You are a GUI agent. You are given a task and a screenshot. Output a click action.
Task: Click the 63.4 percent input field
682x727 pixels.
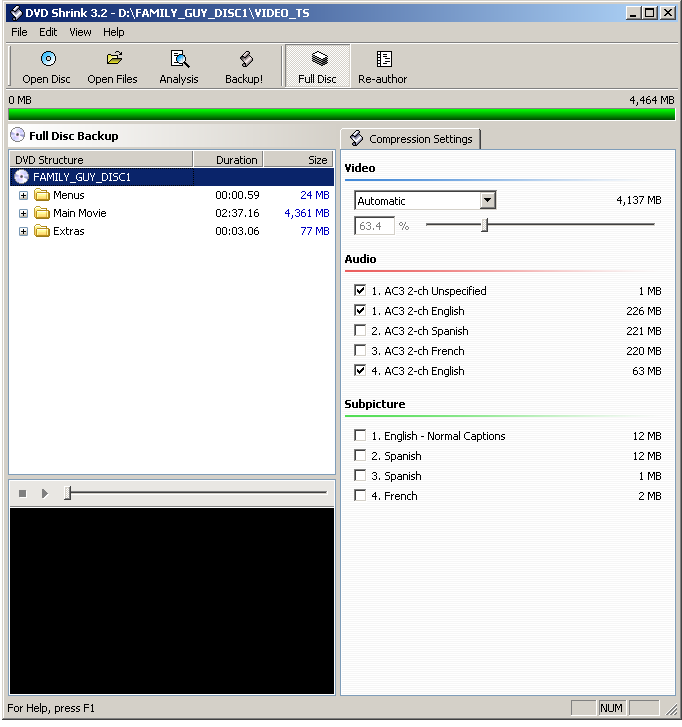pyautogui.click(x=374, y=226)
